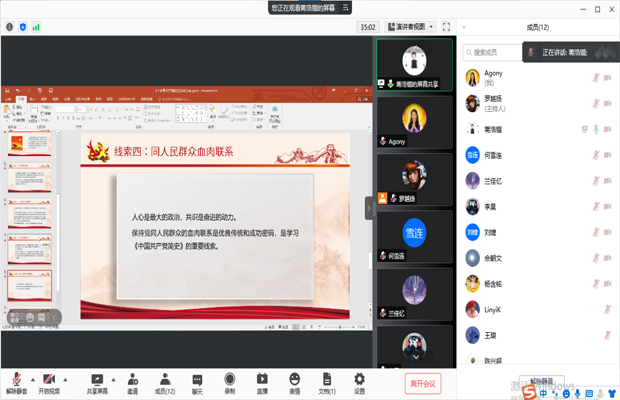This screenshot has height=400, width=620.
Task: Start recording with 录制 icon
Action: pyautogui.click(x=230, y=379)
